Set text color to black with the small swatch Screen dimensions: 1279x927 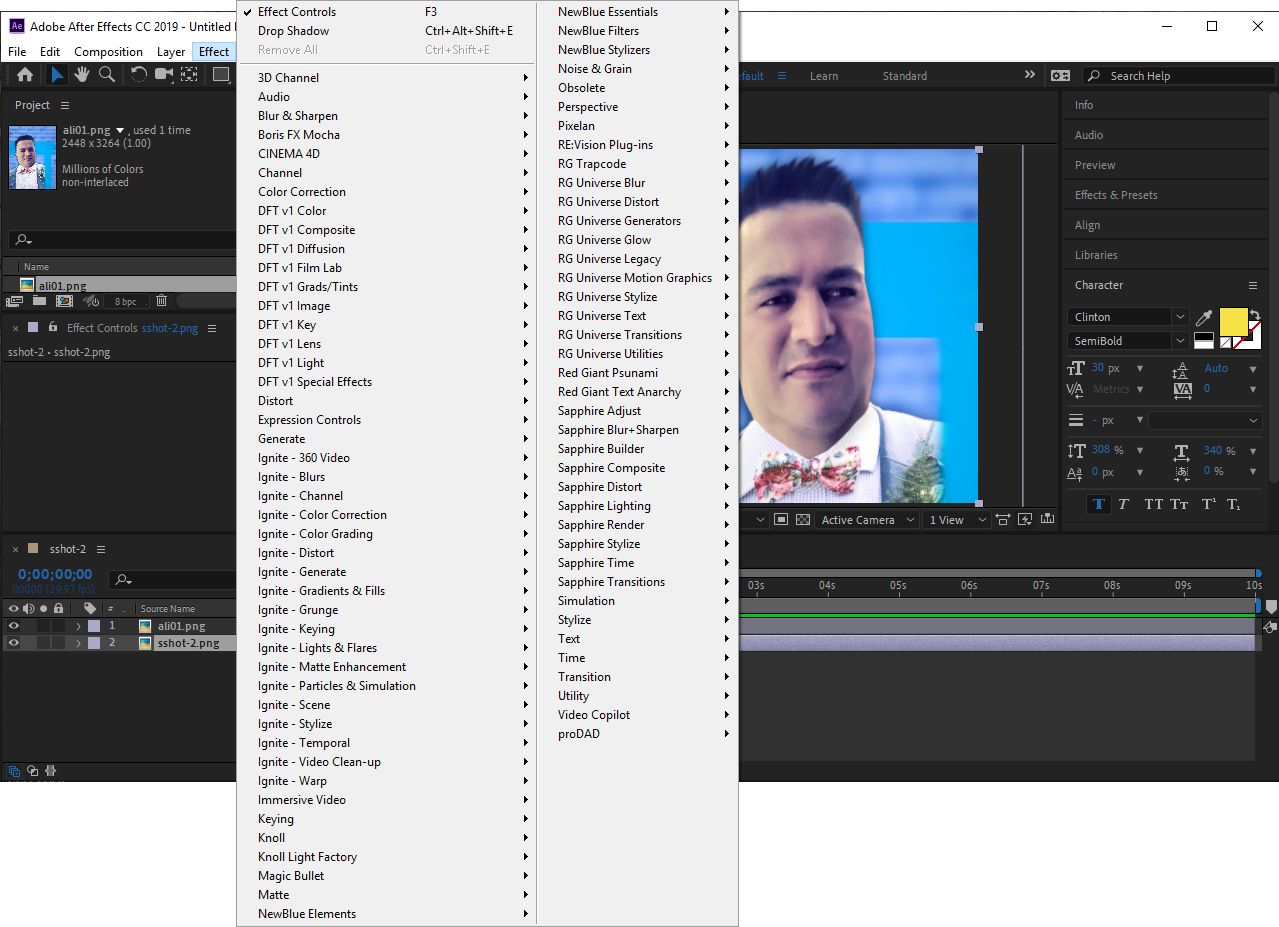[x=1204, y=336]
